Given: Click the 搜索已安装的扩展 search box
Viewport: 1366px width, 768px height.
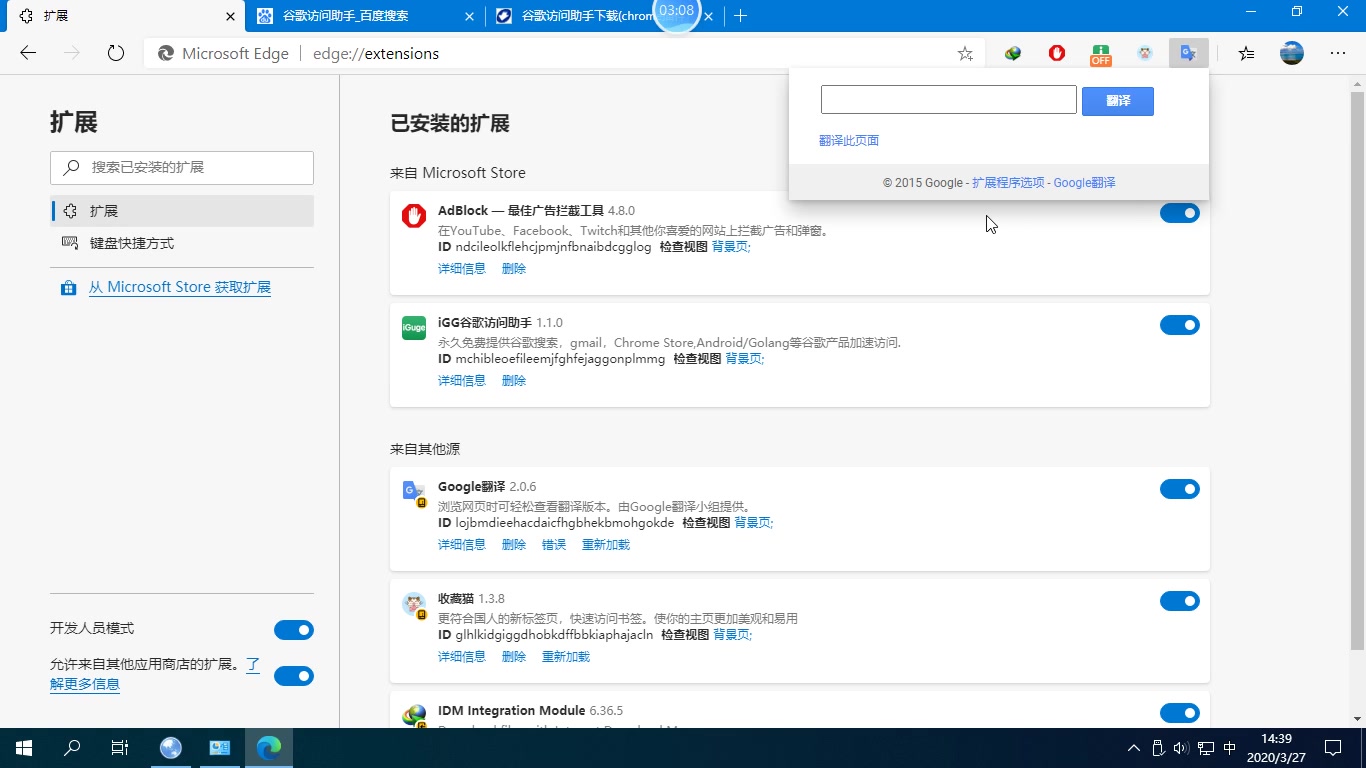Looking at the screenshot, I should [x=182, y=168].
